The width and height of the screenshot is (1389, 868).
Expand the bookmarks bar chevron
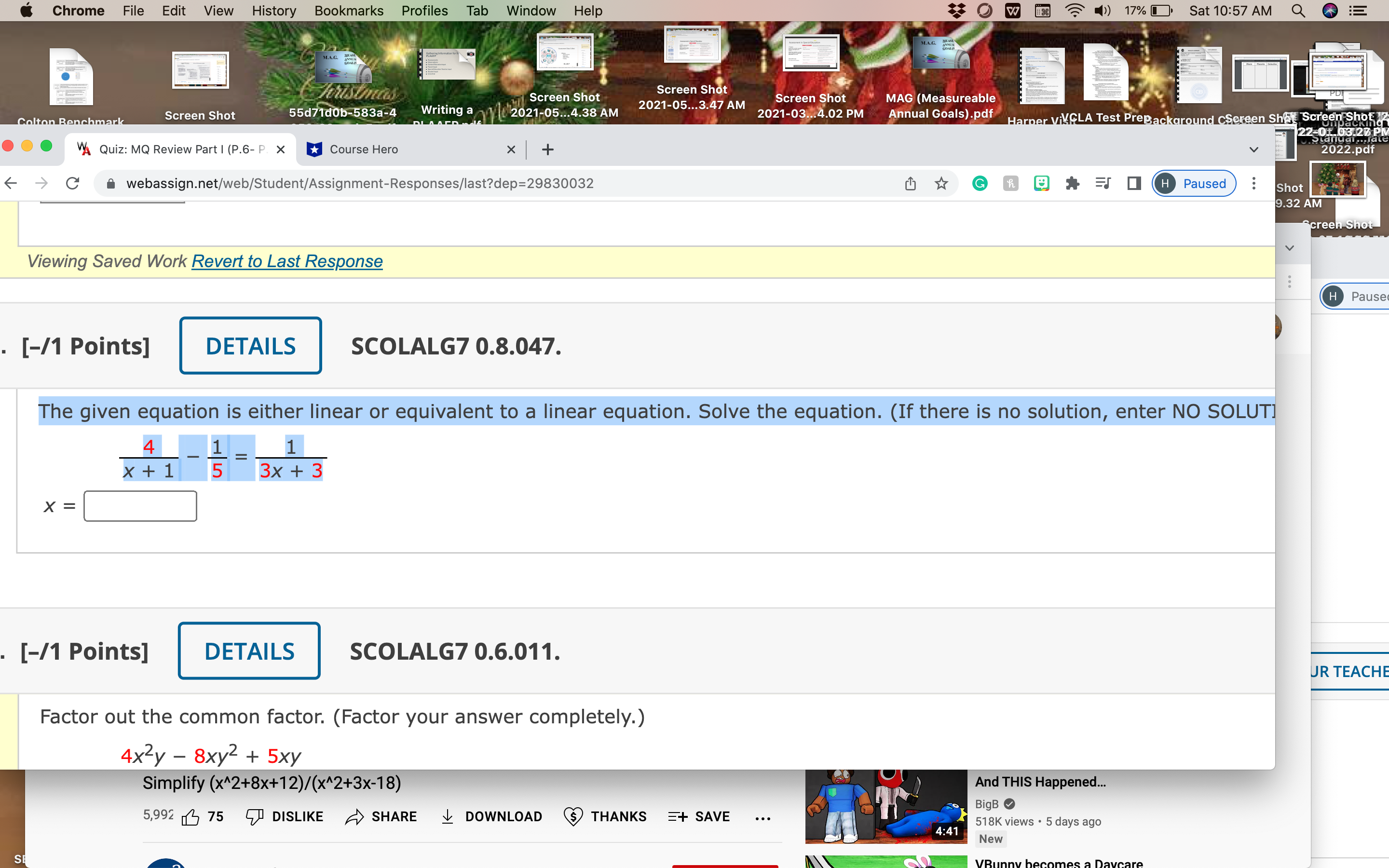(x=1289, y=248)
